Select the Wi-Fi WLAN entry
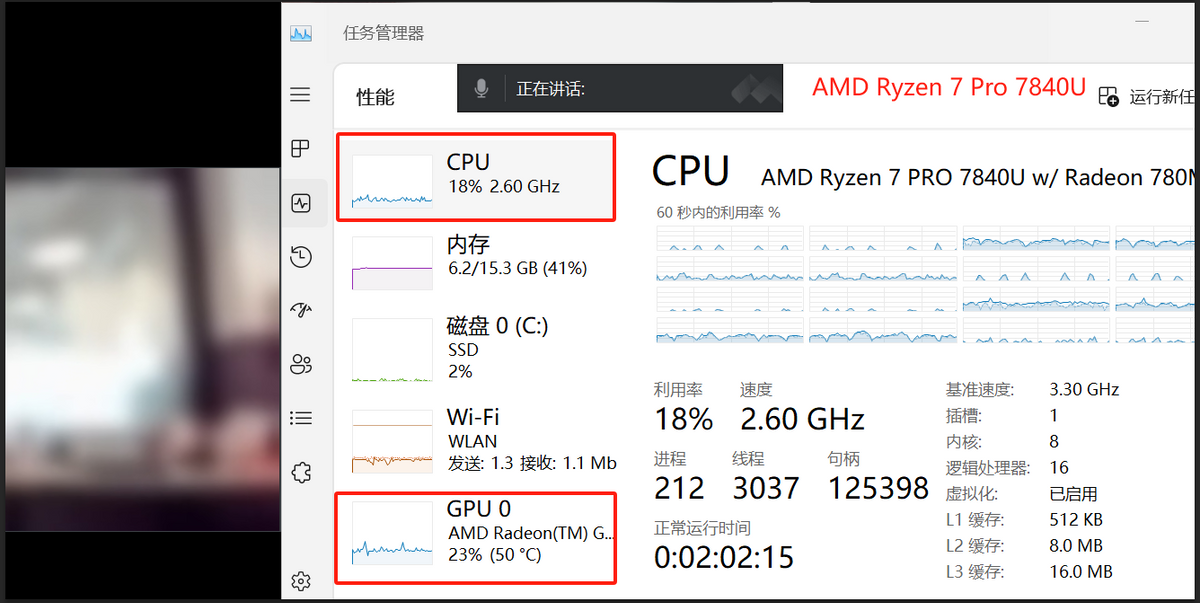 click(476, 440)
